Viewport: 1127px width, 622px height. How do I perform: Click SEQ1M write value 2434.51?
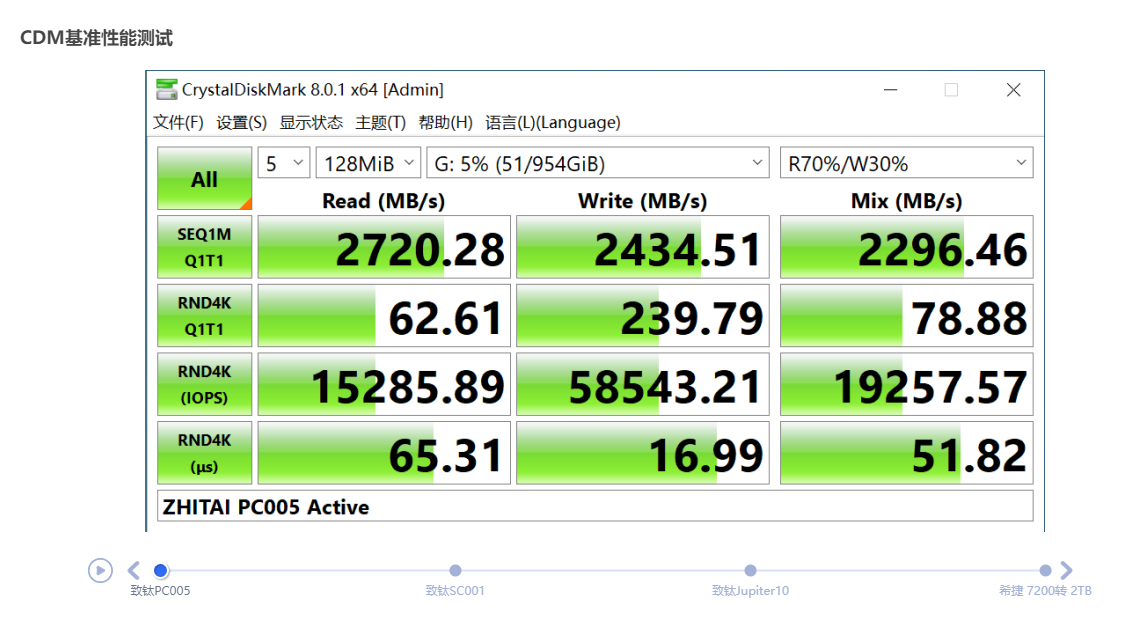(643, 247)
